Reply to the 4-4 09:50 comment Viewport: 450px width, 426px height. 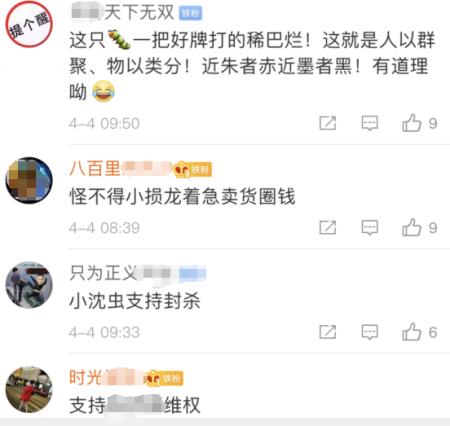[x=370, y=123]
